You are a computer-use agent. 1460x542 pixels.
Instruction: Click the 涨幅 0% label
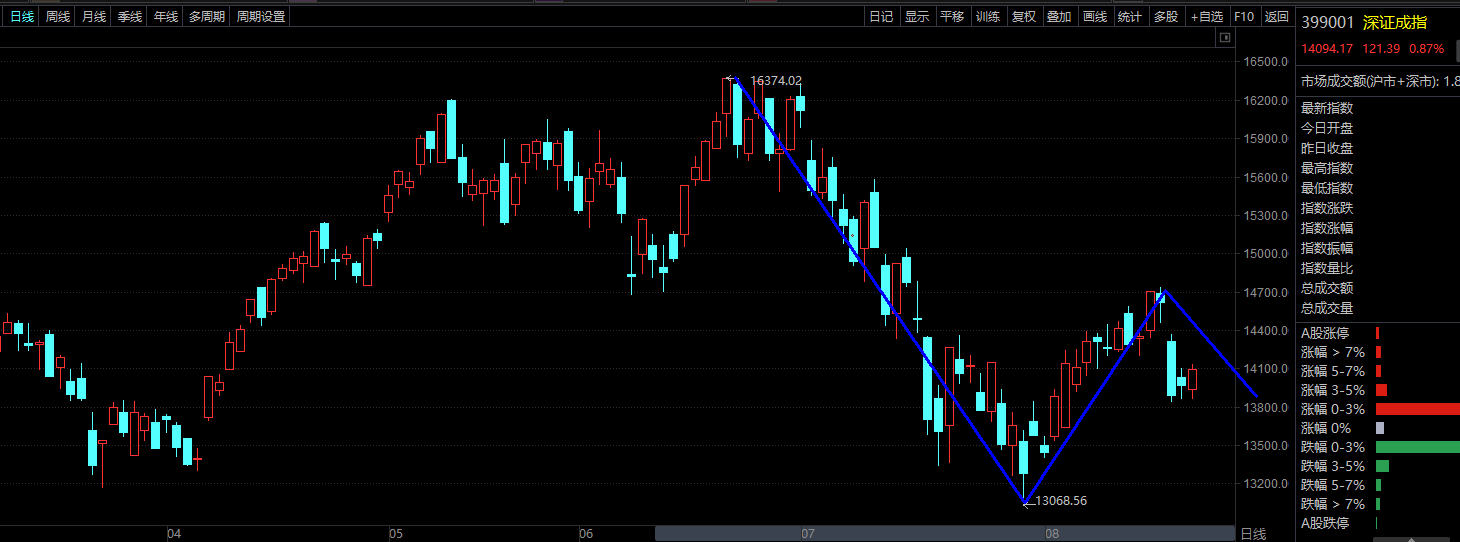1327,428
